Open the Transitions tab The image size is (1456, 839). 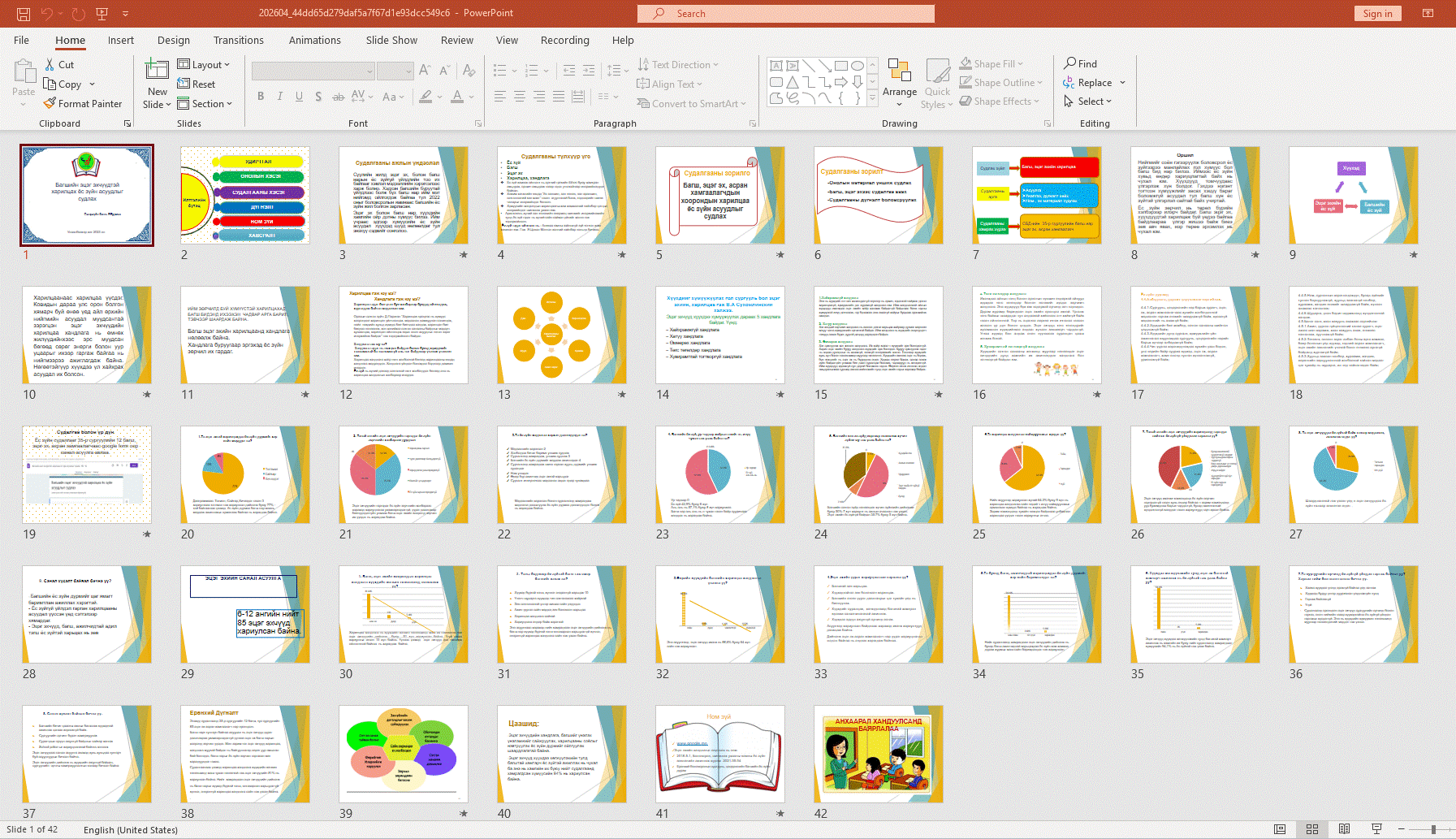coord(238,40)
